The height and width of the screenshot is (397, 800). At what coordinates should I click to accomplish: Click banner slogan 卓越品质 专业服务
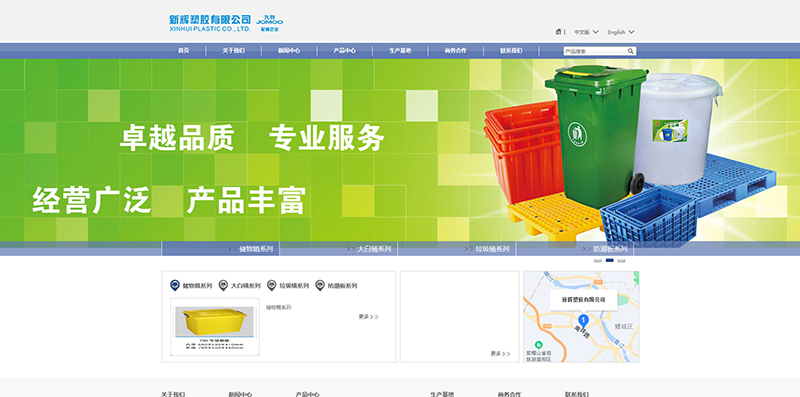[252, 137]
